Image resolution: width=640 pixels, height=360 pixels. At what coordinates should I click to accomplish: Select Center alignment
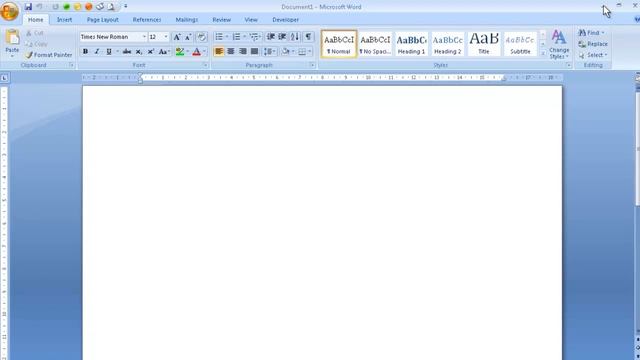pyautogui.click(x=231, y=51)
